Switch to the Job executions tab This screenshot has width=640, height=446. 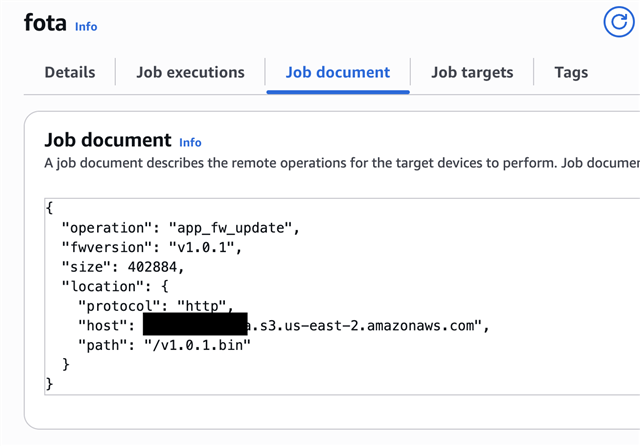coord(190,72)
